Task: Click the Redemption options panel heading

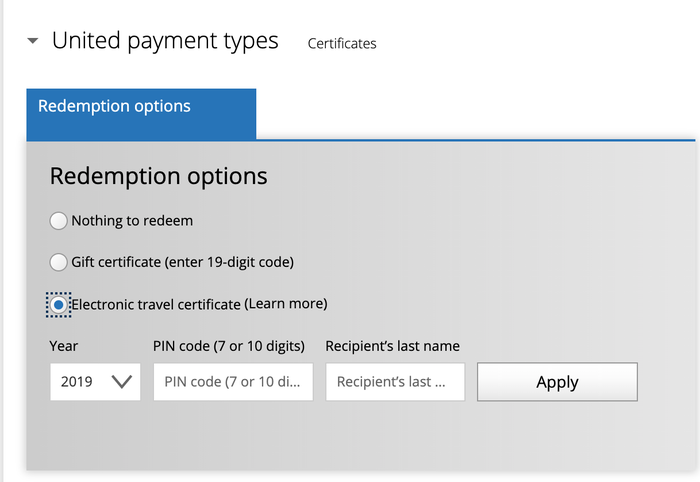Action: (158, 176)
